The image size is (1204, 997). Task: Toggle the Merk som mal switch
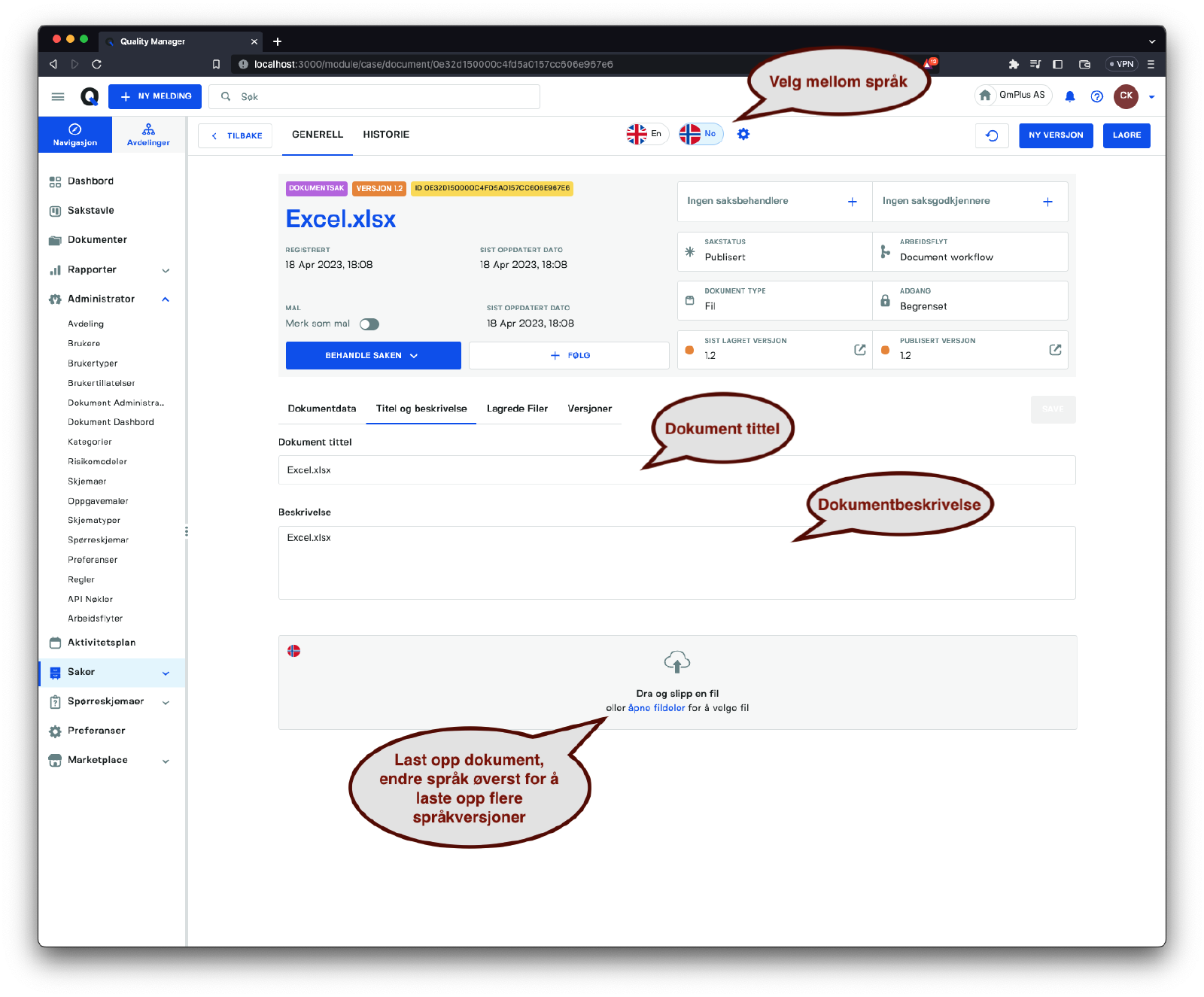369,324
